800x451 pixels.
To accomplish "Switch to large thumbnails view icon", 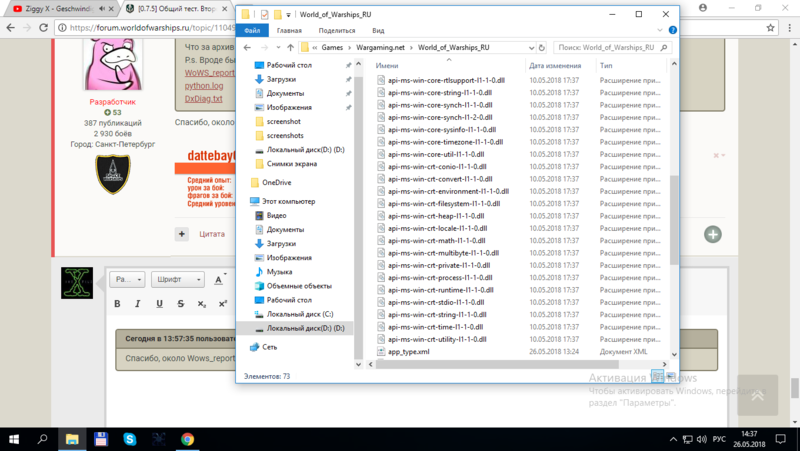I will 670,376.
